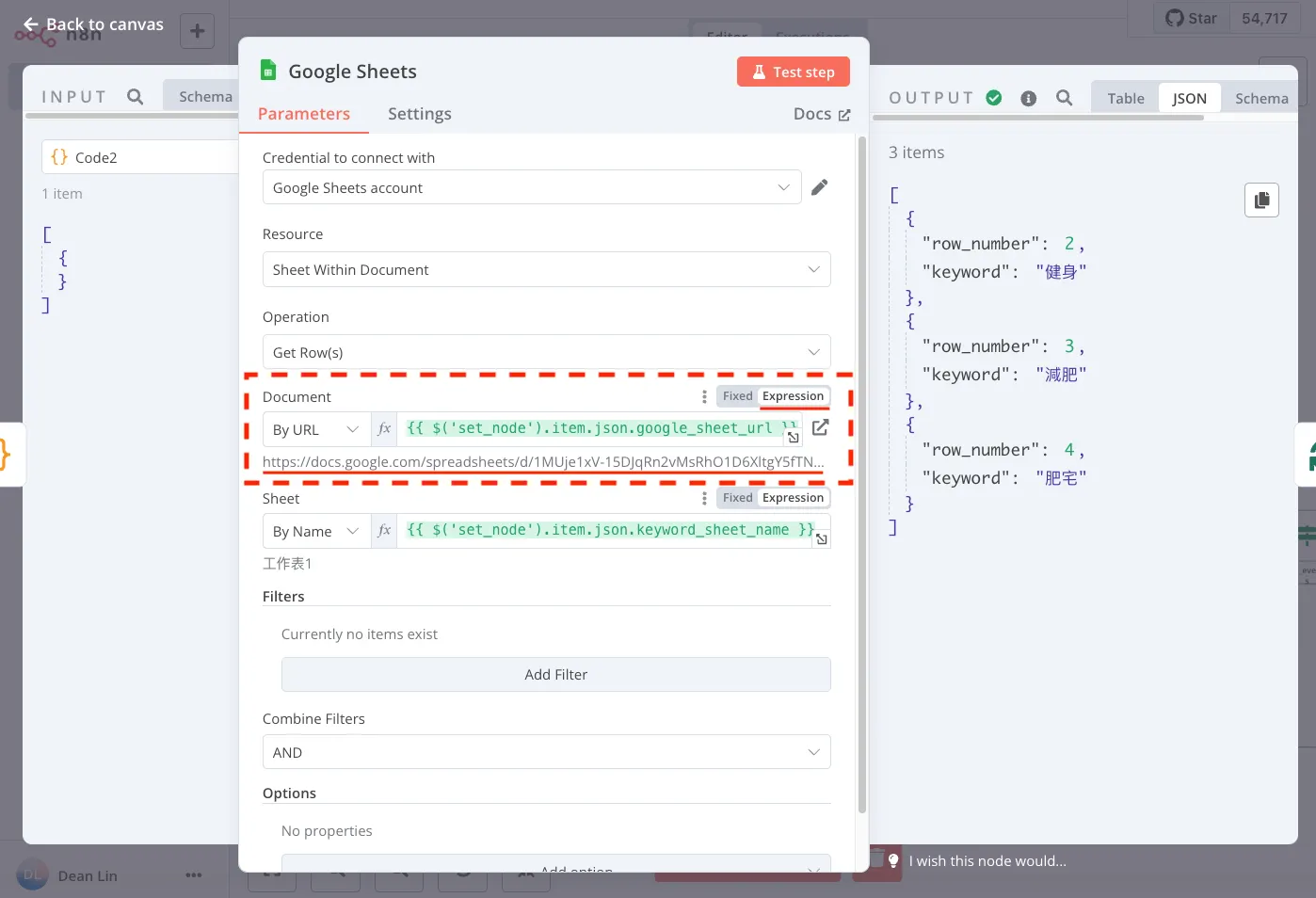The width and height of the screenshot is (1316, 898).
Task: Select the Parameters tab
Action: click(x=304, y=114)
